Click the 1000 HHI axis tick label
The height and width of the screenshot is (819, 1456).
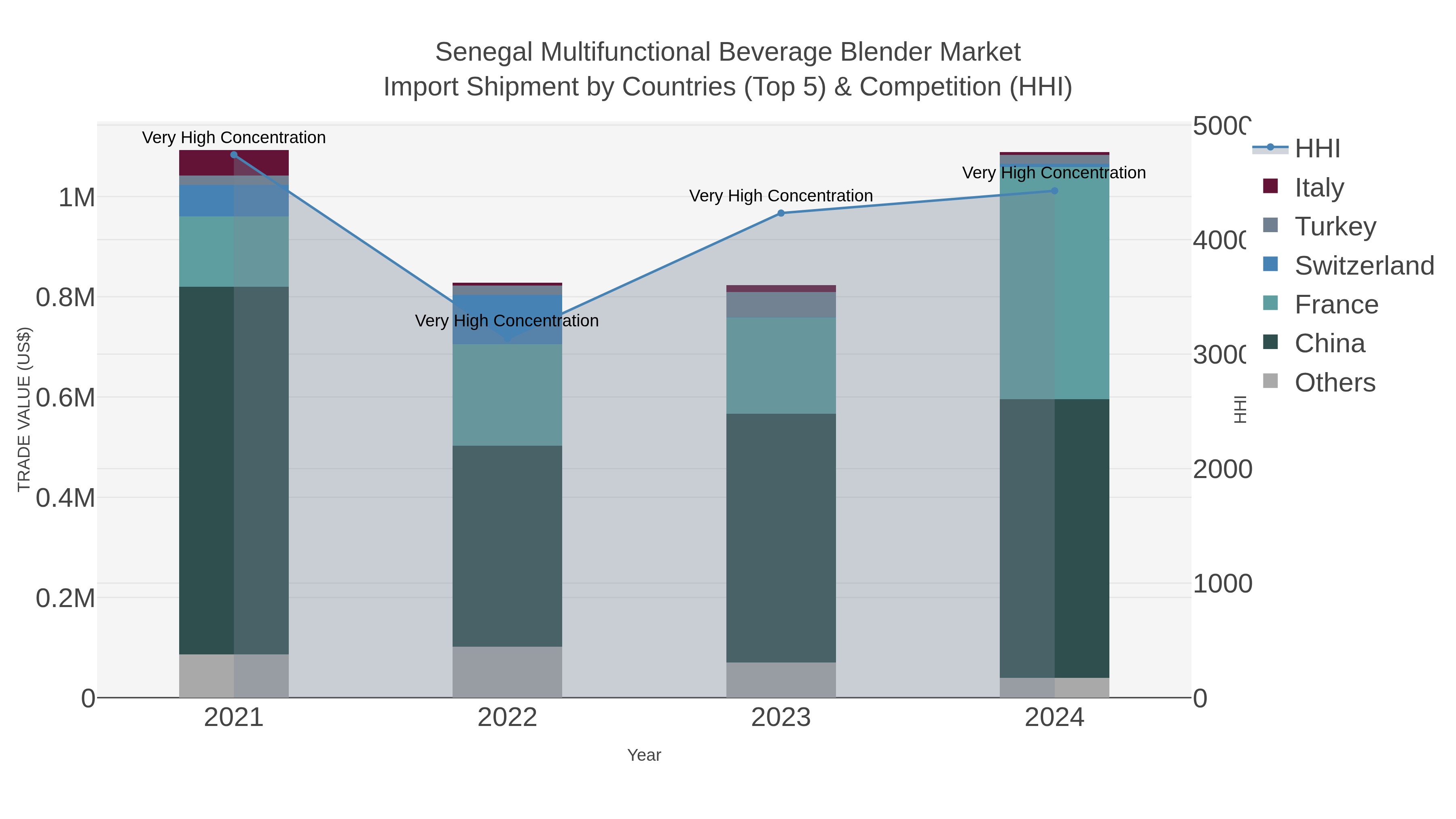(1223, 584)
